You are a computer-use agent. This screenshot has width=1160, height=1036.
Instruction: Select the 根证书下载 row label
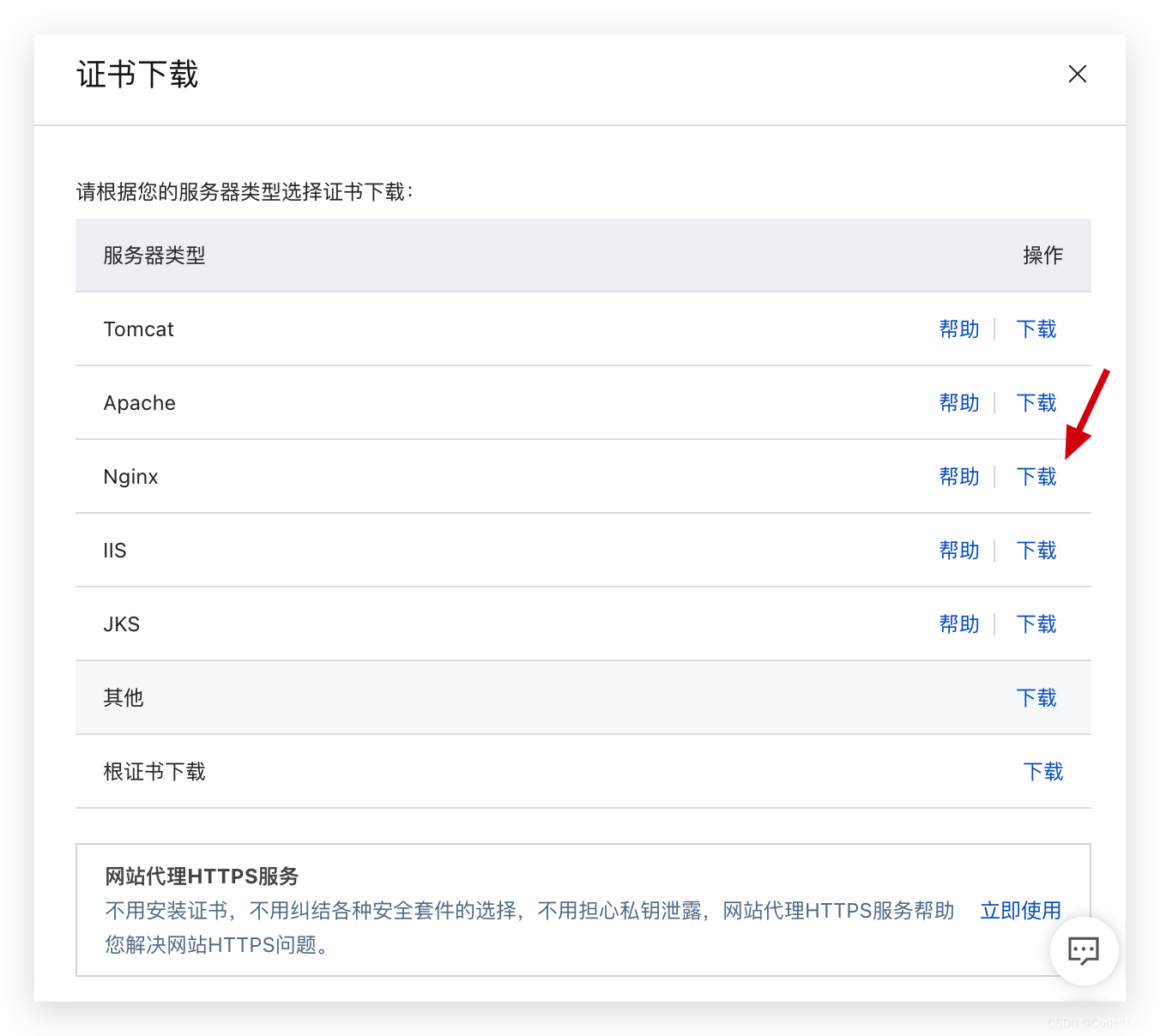154,772
